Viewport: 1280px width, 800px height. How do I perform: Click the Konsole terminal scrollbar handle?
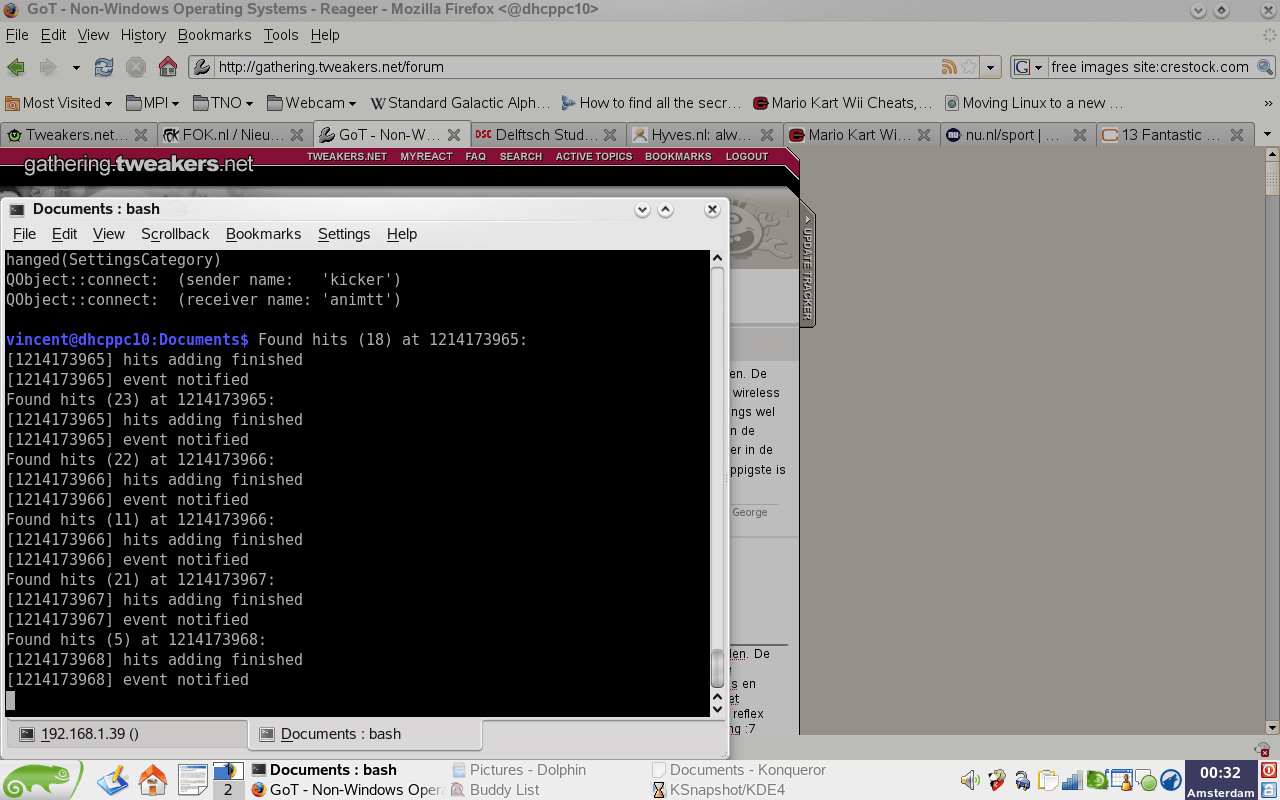[x=717, y=669]
